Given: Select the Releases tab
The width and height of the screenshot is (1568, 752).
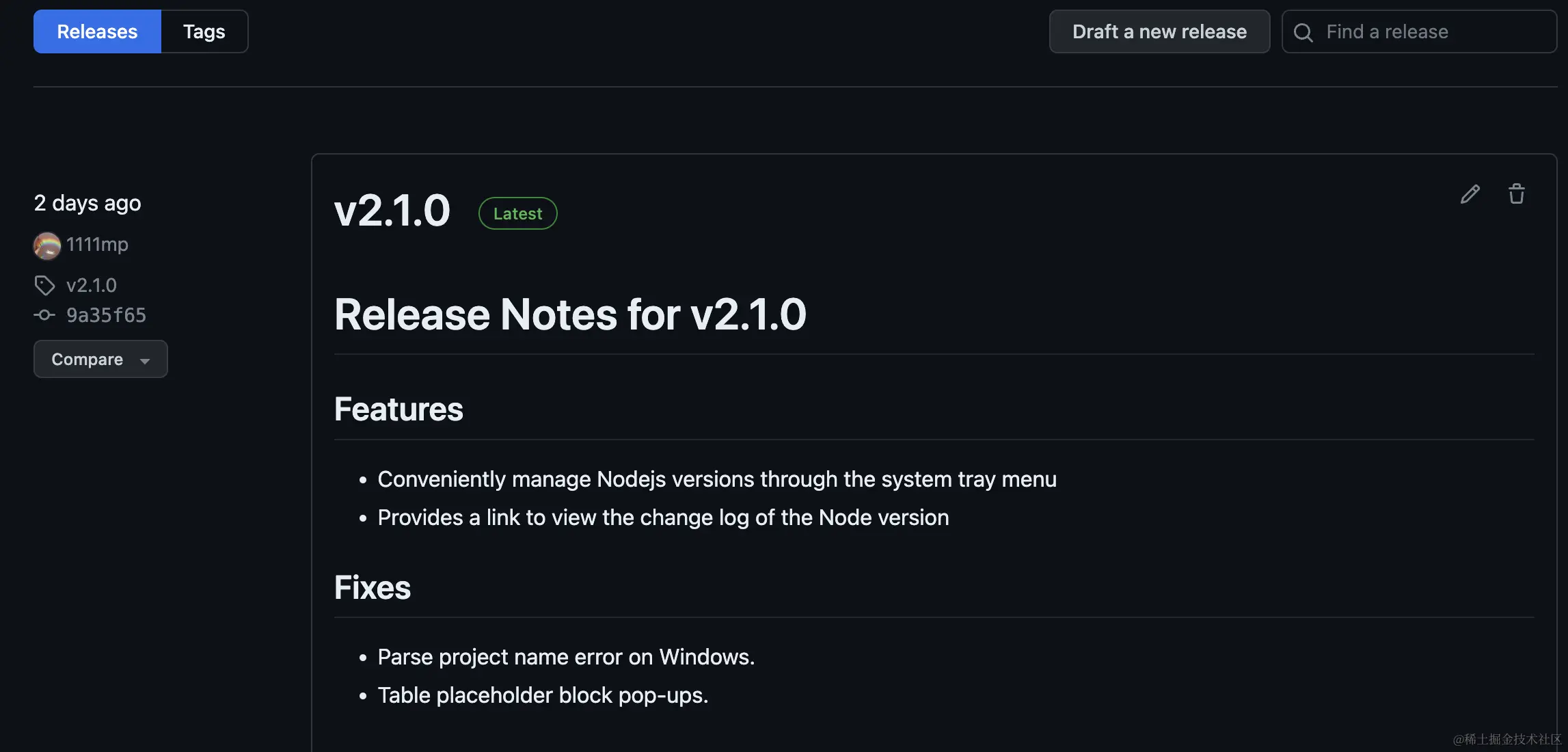Looking at the screenshot, I should pos(97,31).
